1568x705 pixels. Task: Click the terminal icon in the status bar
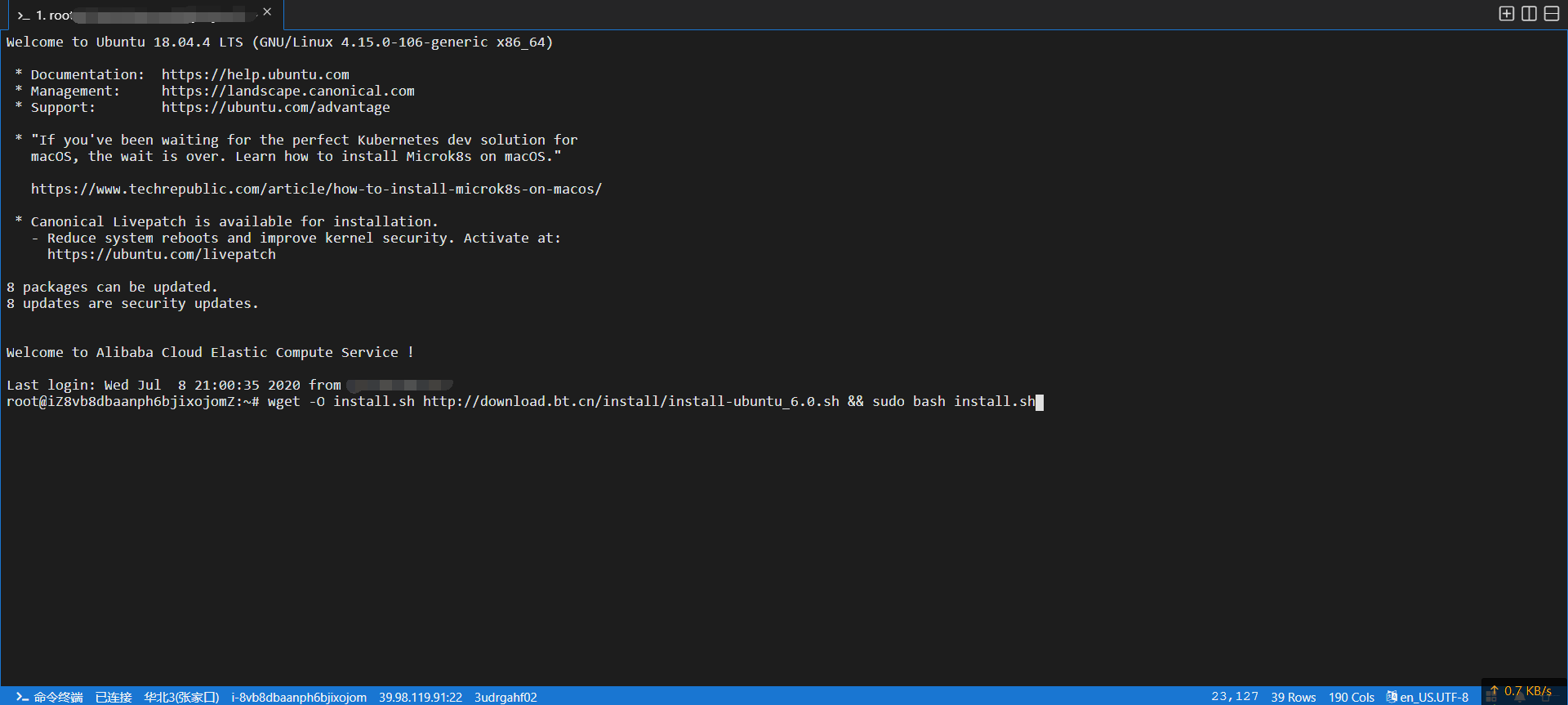(22, 697)
